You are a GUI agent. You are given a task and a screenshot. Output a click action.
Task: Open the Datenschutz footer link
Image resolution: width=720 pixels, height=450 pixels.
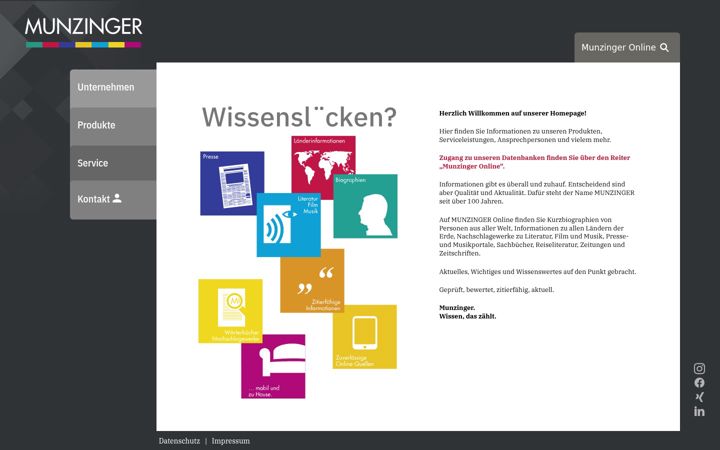tap(179, 441)
